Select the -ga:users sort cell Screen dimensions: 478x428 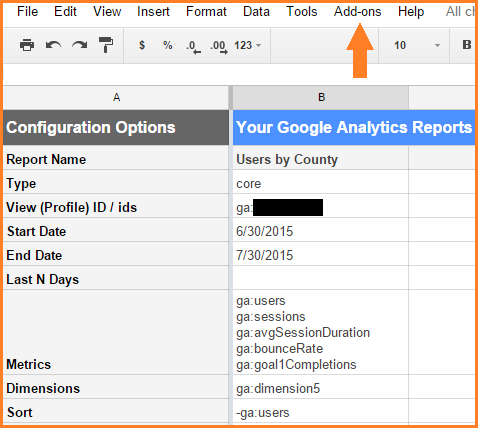click(x=321, y=411)
